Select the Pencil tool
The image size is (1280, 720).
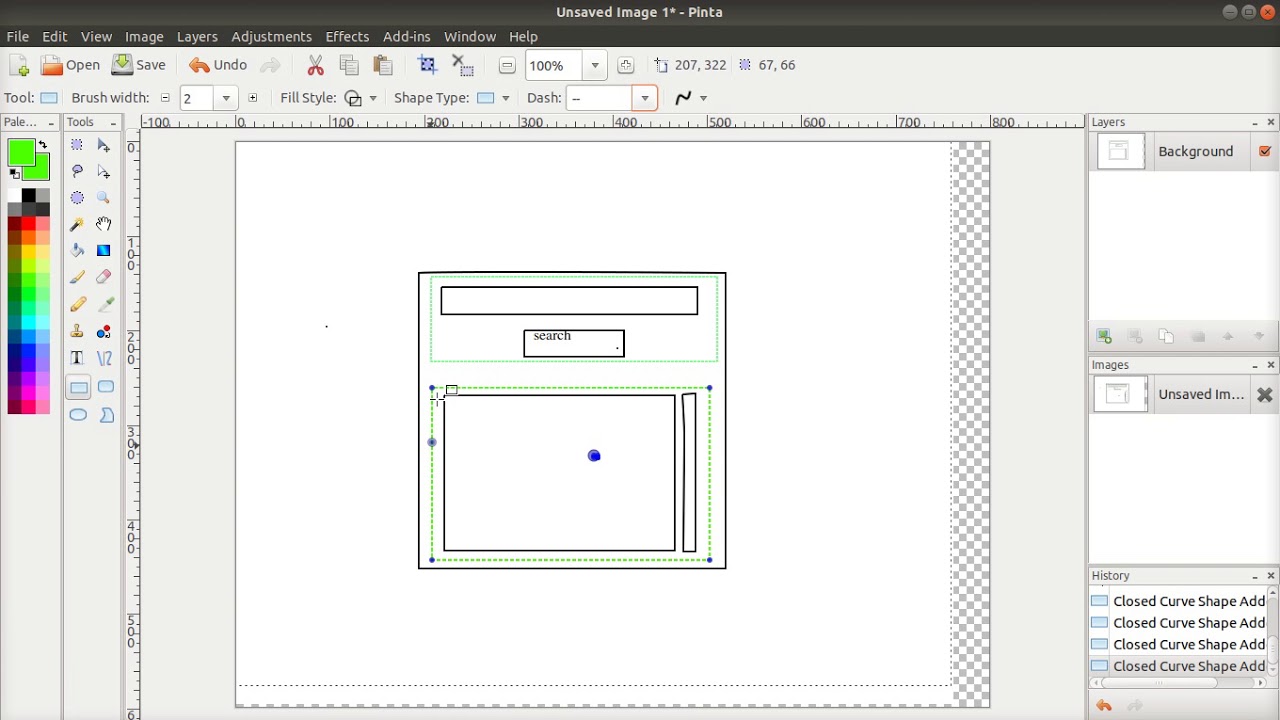77,304
